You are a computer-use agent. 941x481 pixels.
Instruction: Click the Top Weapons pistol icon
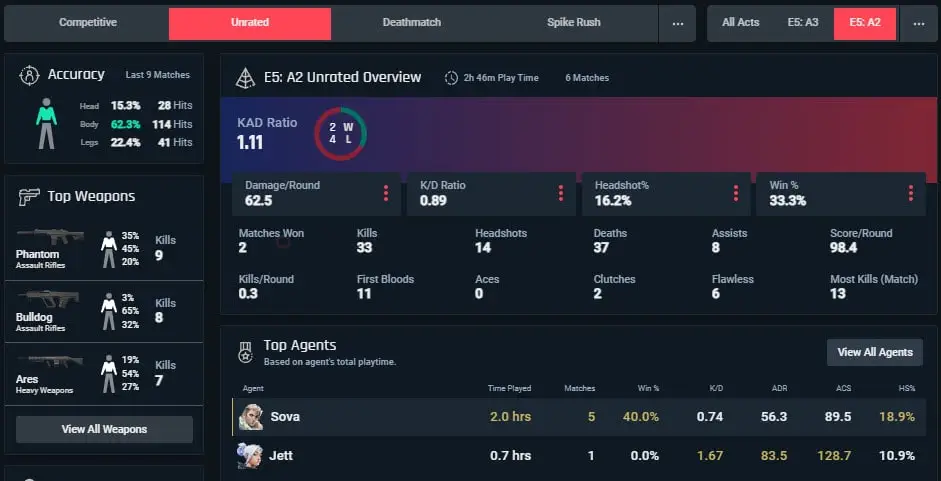pos(29,196)
